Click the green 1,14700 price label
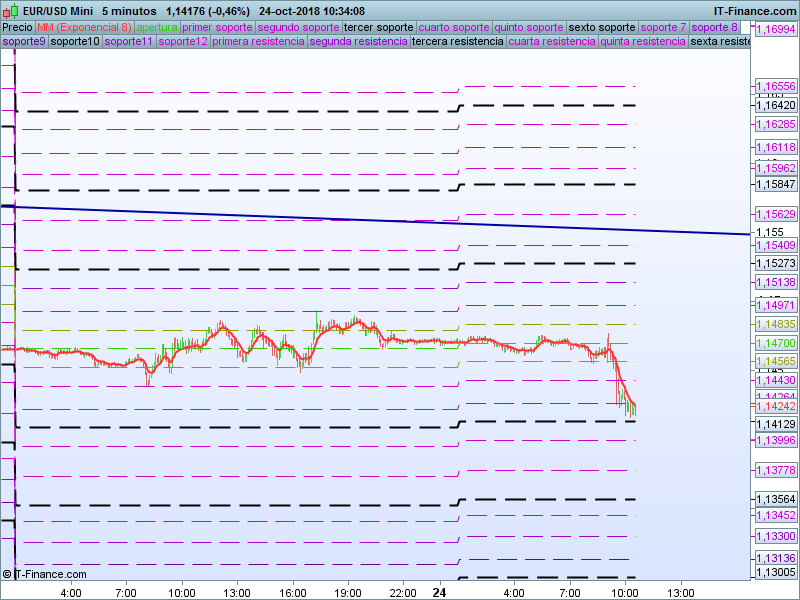Image resolution: width=800 pixels, height=600 pixels. click(x=775, y=343)
